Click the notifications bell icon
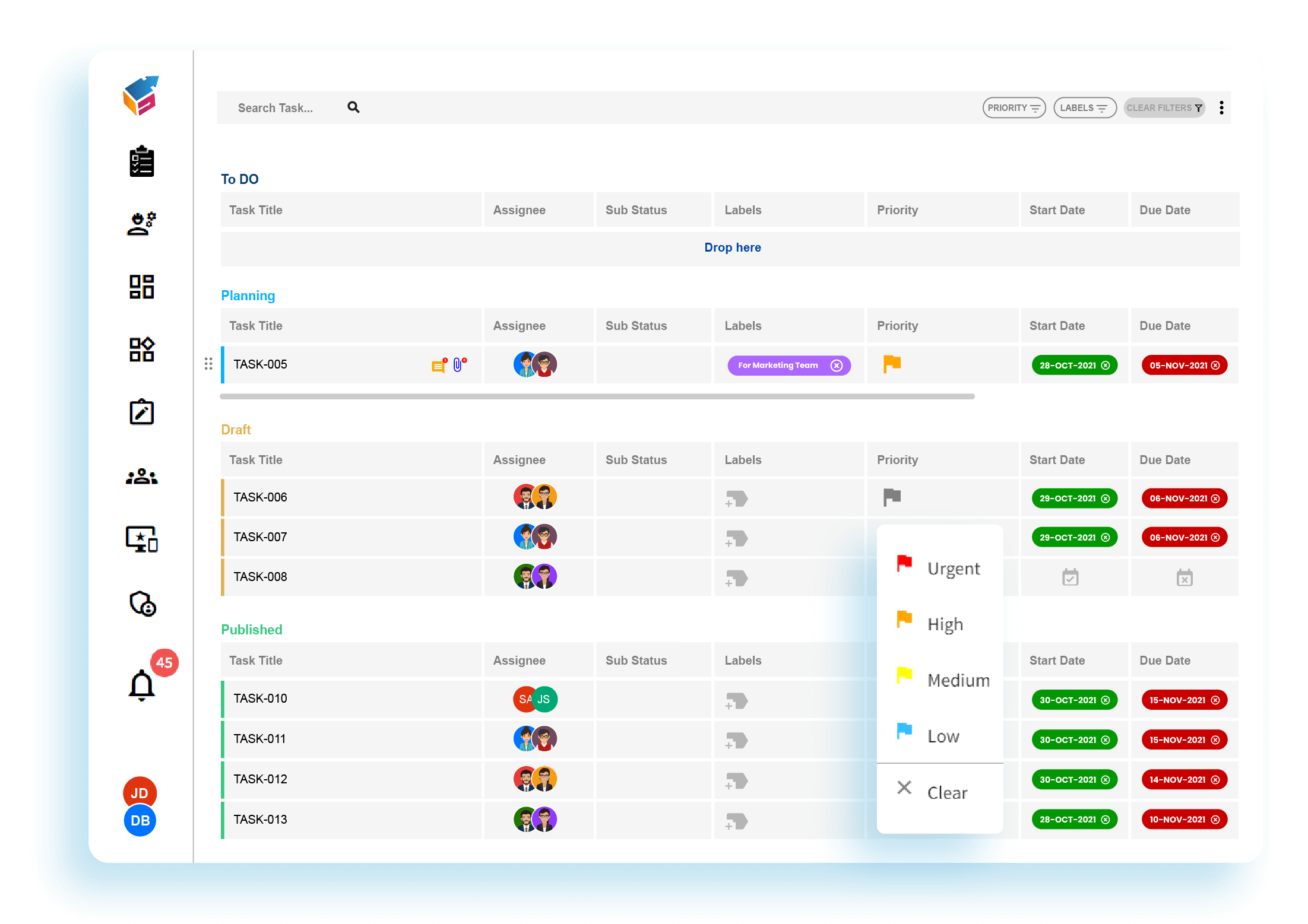This screenshot has height=924, width=1308. 141,685
